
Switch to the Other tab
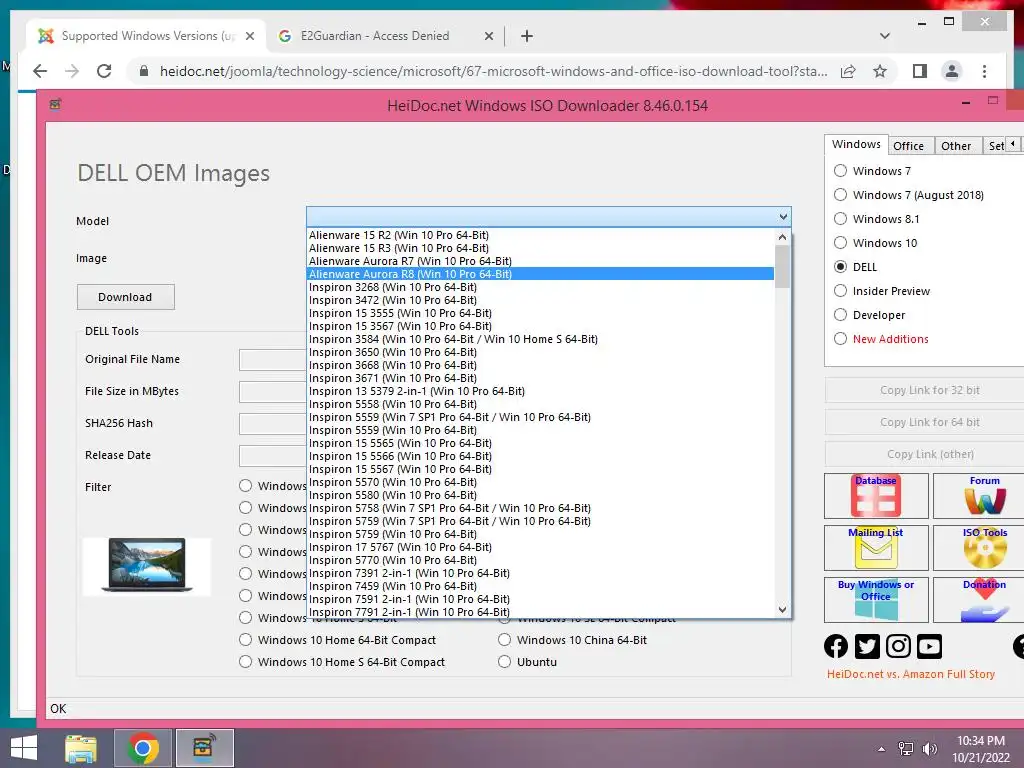tap(956, 146)
